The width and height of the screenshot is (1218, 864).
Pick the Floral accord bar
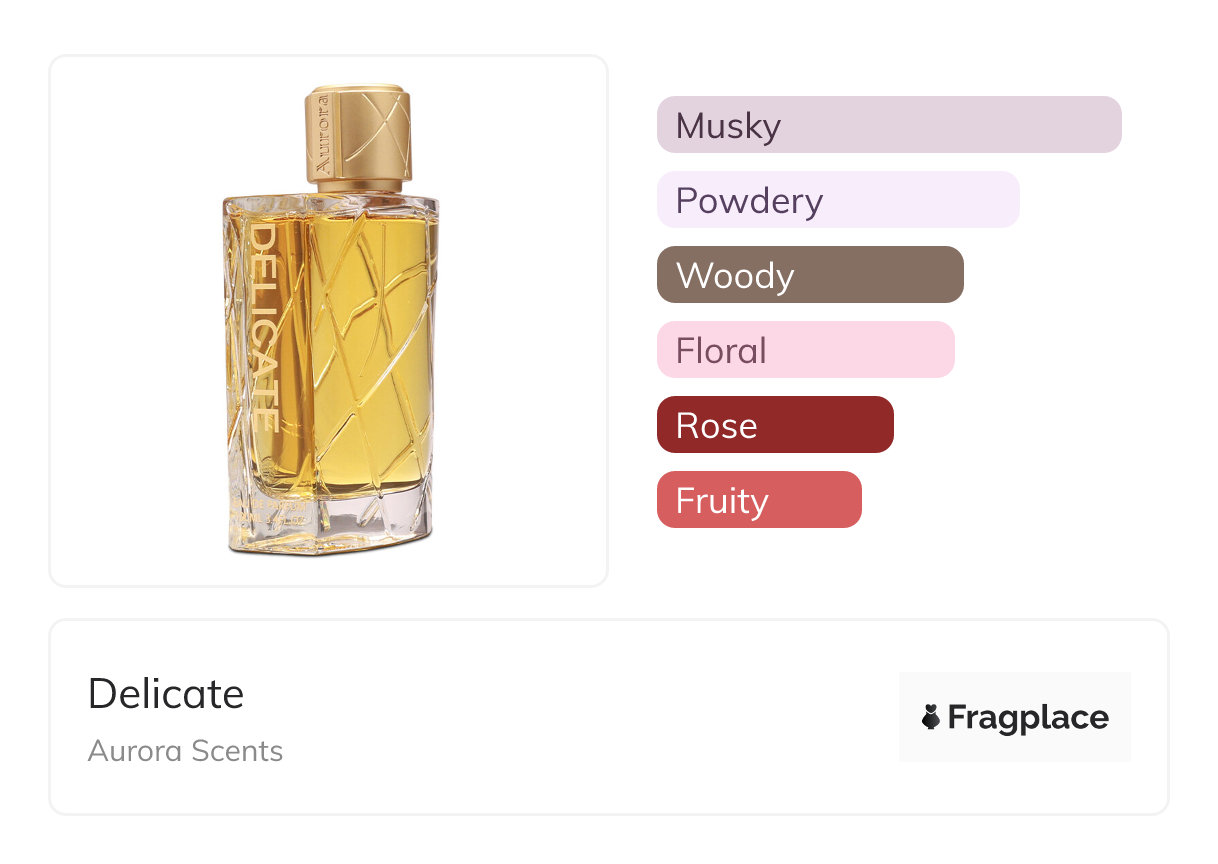[x=805, y=350]
